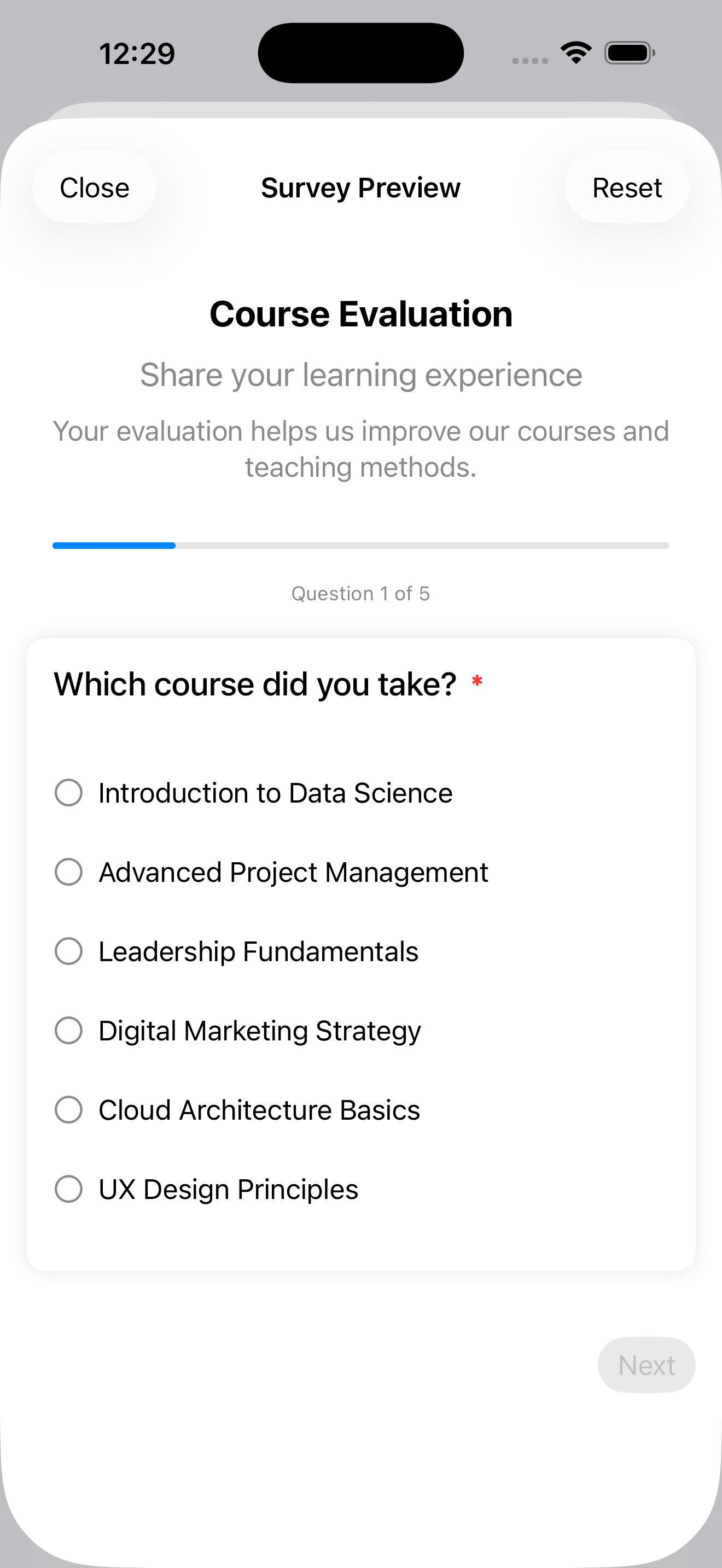Screen dimensions: 722x1568
Task: Click the red required asterisk
Action: tap(478, 681)
